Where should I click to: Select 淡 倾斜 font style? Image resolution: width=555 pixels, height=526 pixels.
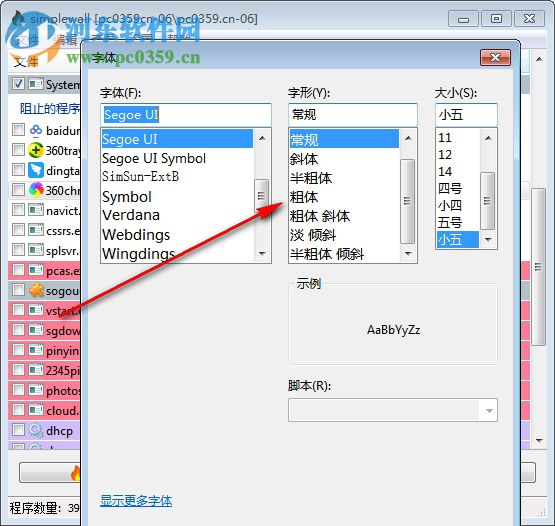pyautogui.click(x=313, y=235)
